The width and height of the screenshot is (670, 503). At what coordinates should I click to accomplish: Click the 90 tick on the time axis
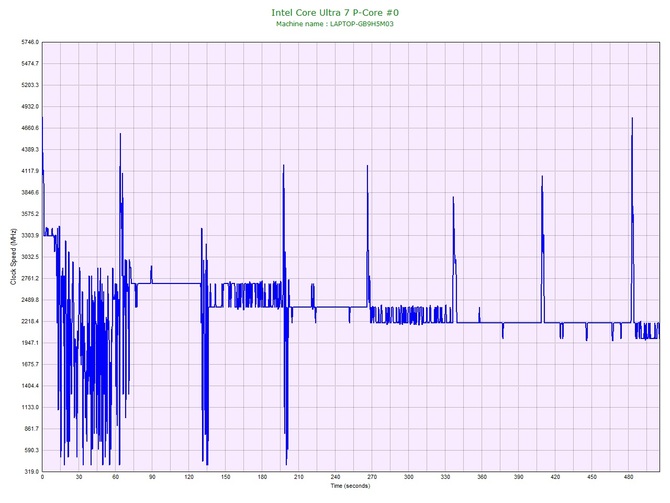(x=152, y=477)
